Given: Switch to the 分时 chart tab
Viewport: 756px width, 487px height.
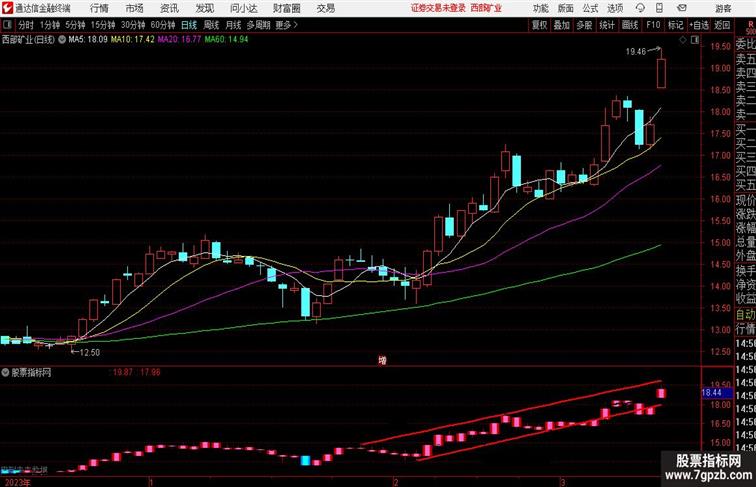Looking at the screenshot, I should pos(26,25).
